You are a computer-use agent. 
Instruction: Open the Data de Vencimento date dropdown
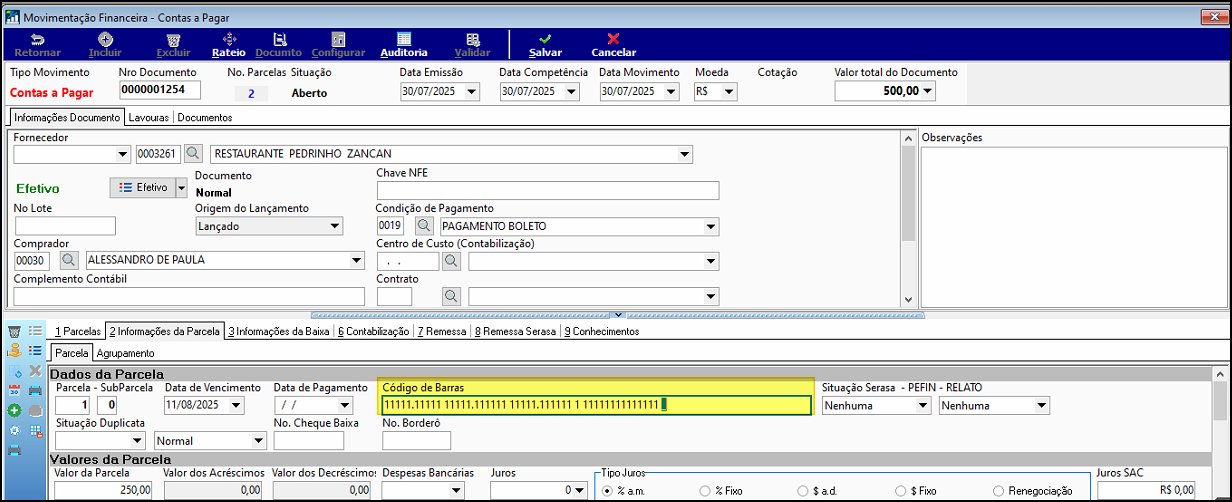point(236,405)
